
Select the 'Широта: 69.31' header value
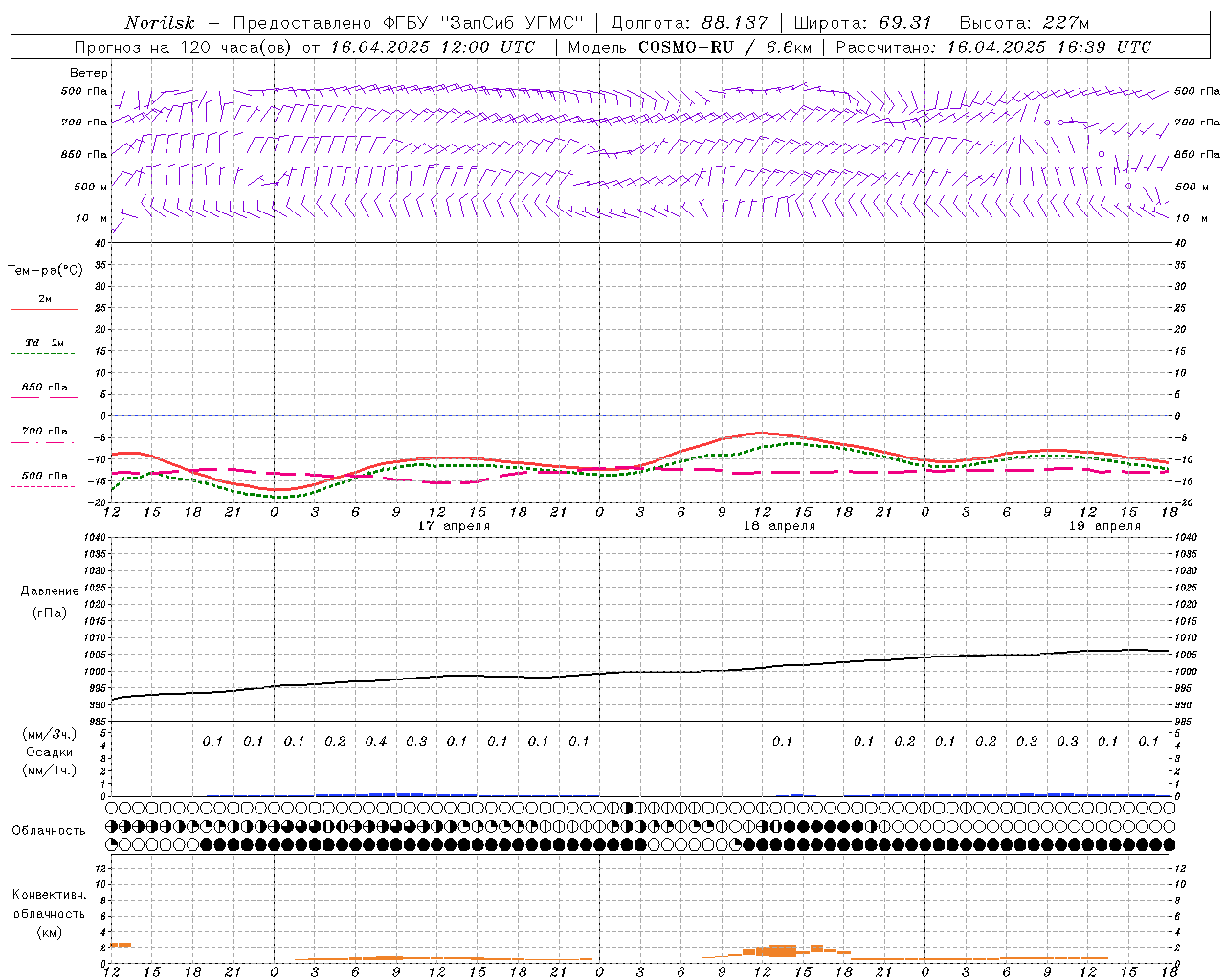(863, 23)
